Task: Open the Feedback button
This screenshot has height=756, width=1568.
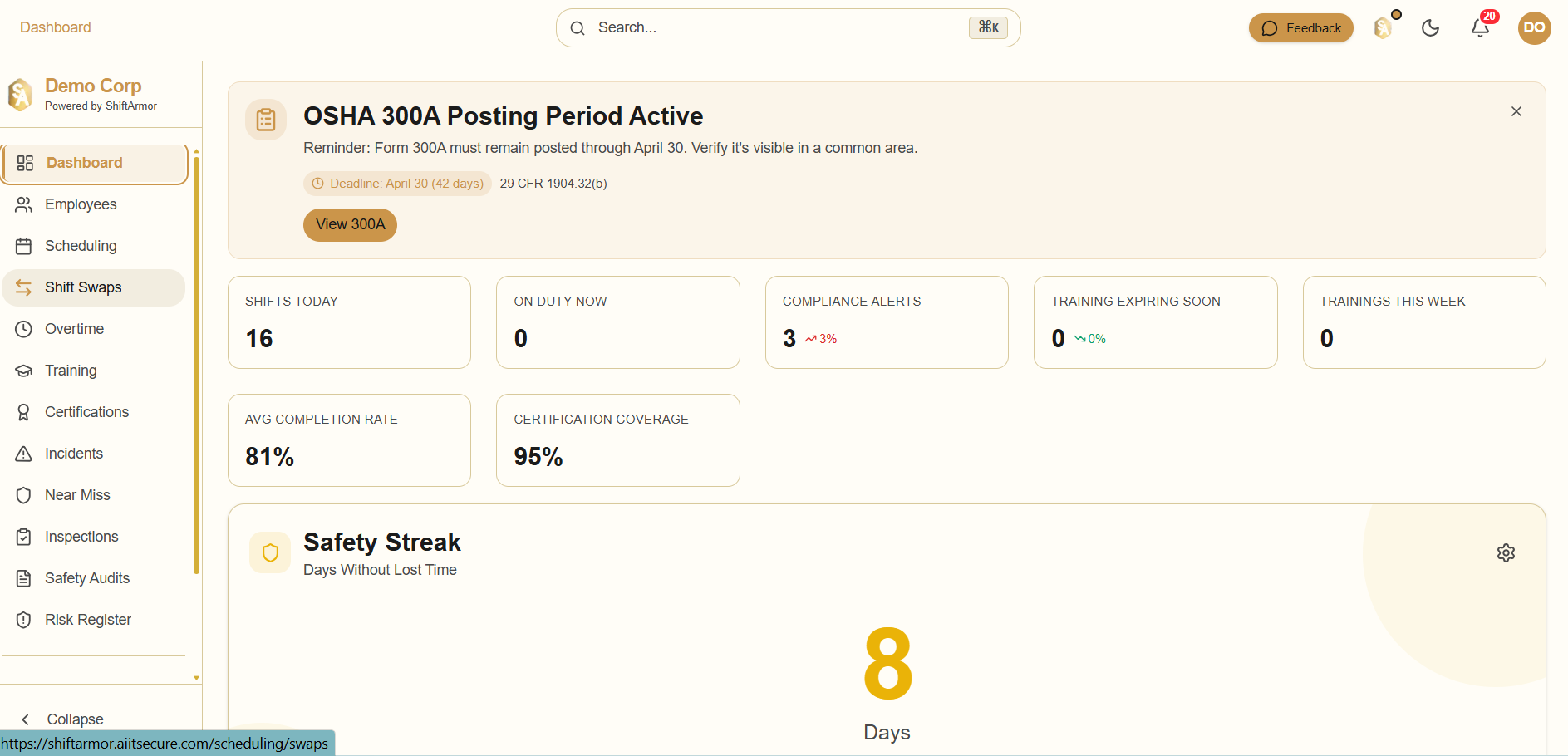Action: (1300, 28)
